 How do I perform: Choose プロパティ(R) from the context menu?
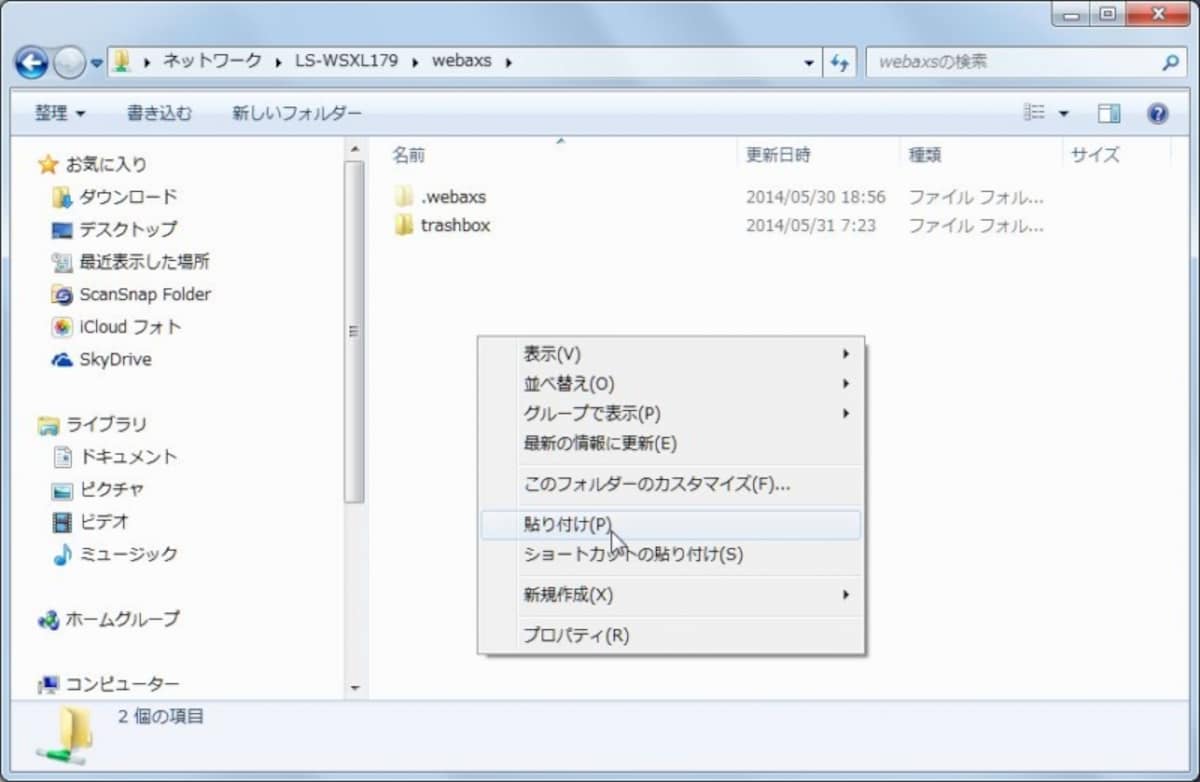point(671,635)
